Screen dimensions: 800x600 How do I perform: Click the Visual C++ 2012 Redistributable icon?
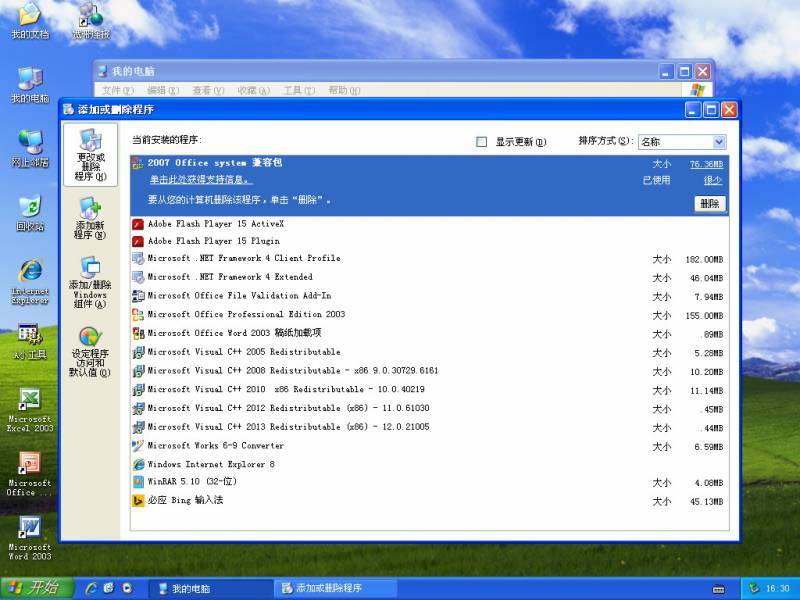tap(138, 408)
